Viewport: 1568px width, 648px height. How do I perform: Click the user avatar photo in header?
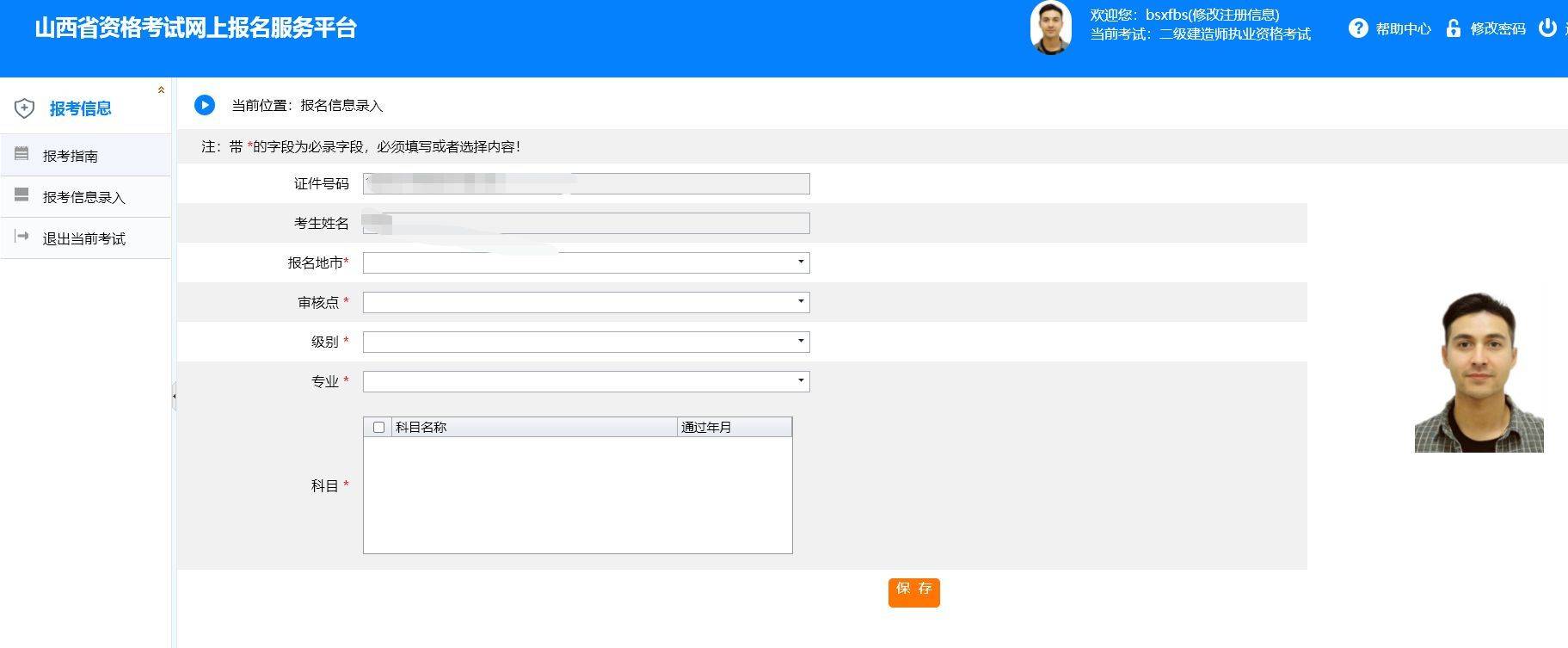[1050, 28]
